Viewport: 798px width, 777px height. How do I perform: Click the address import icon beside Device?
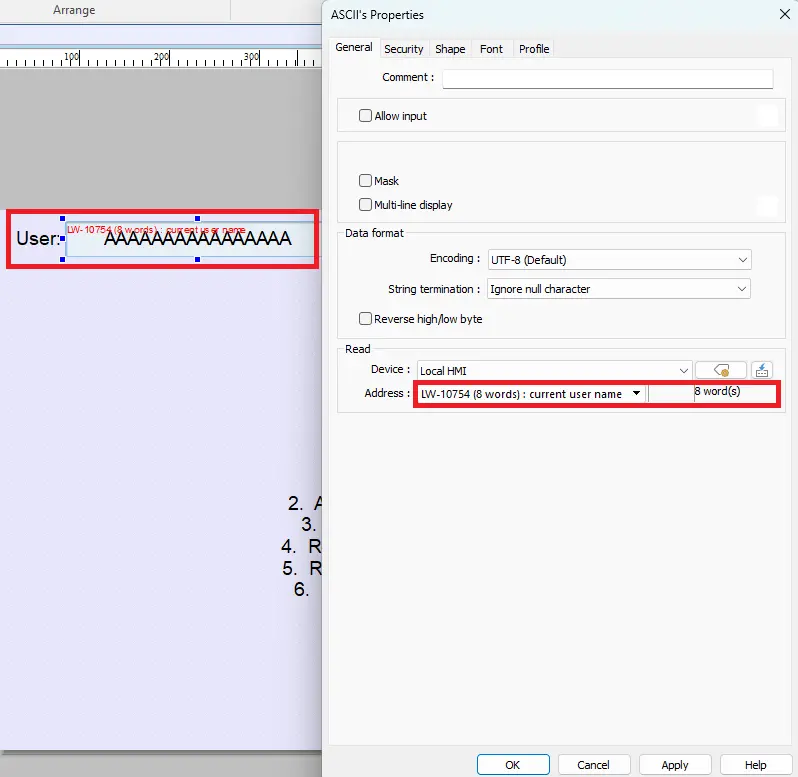(762, 370)
